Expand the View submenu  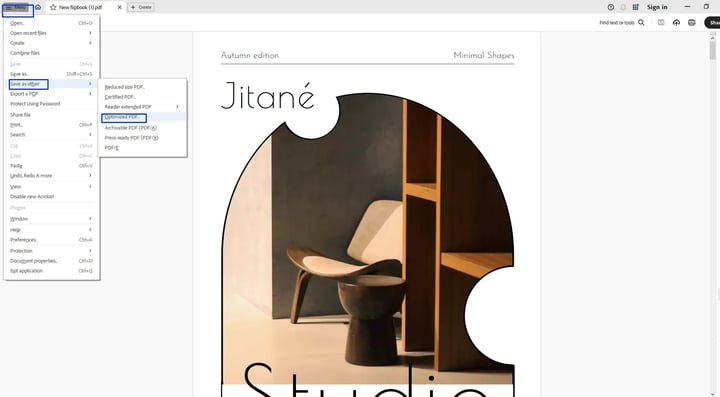click(x=51, y=187)
